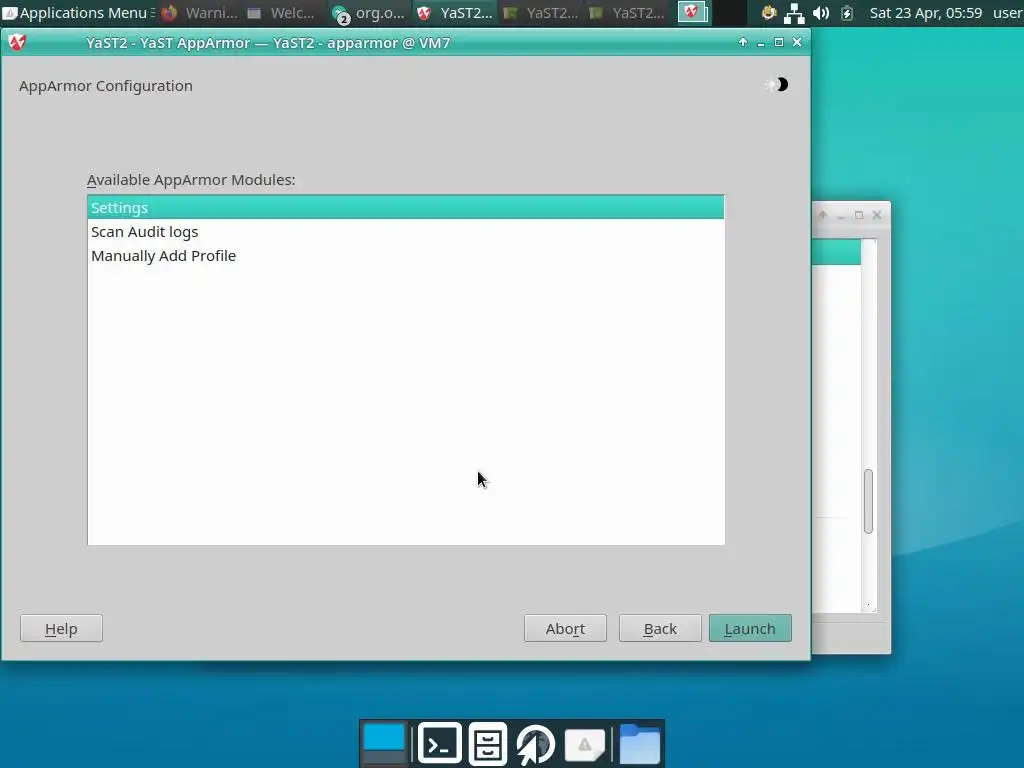
Task: Switch to the third YaST2 taskbar entry
Action: pos(627,12)
